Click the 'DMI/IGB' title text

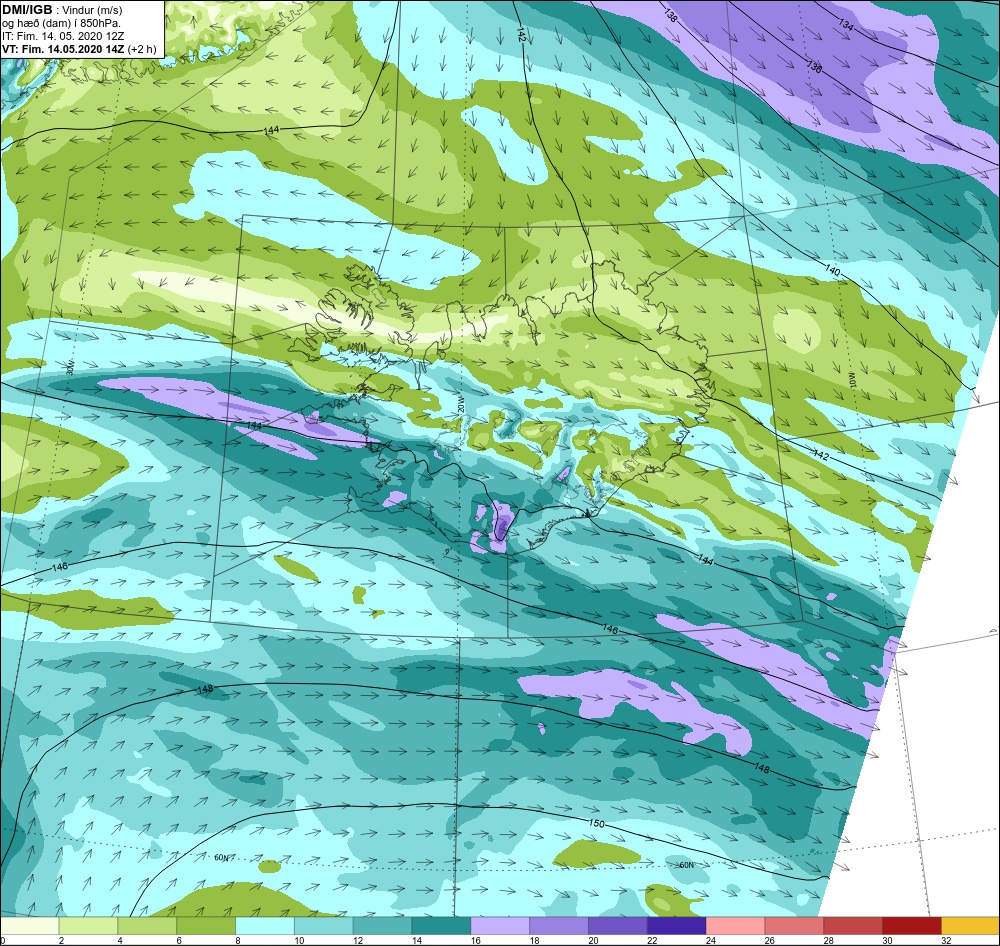(x=27, y=10)
